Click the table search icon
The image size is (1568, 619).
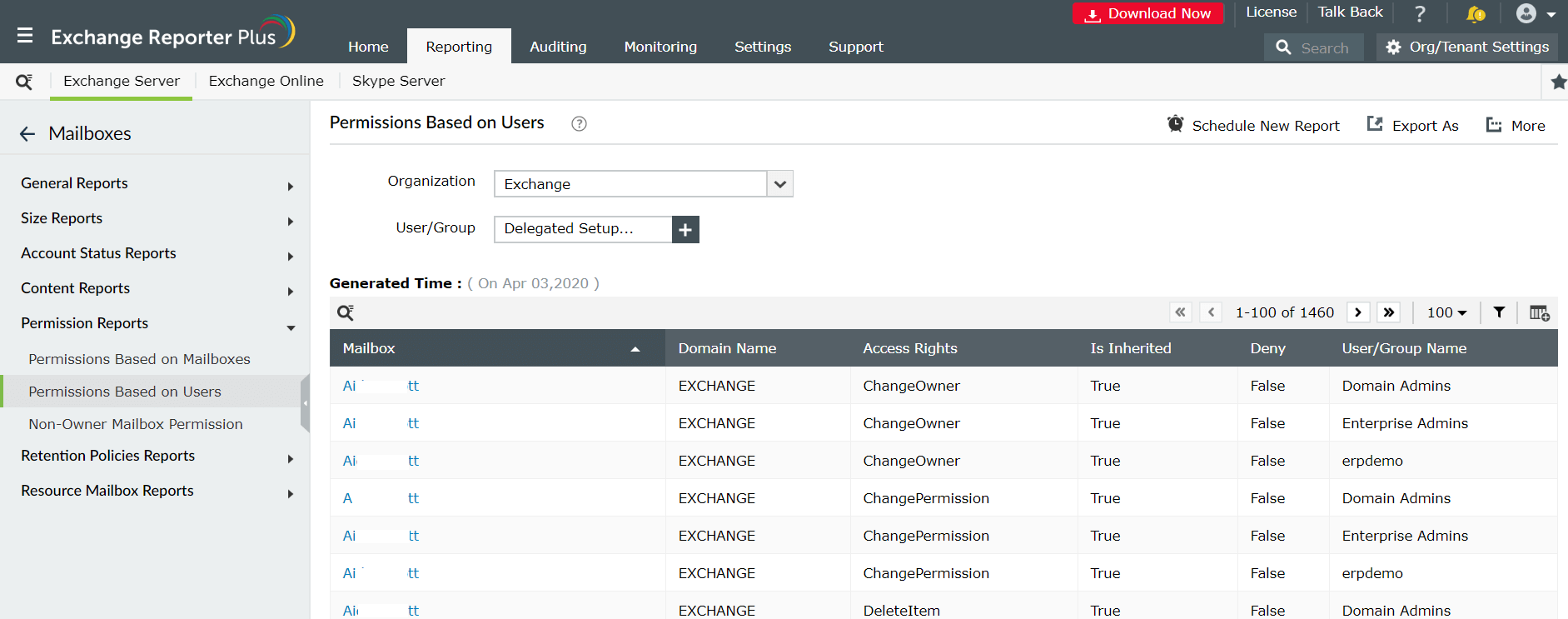point(346,313)
